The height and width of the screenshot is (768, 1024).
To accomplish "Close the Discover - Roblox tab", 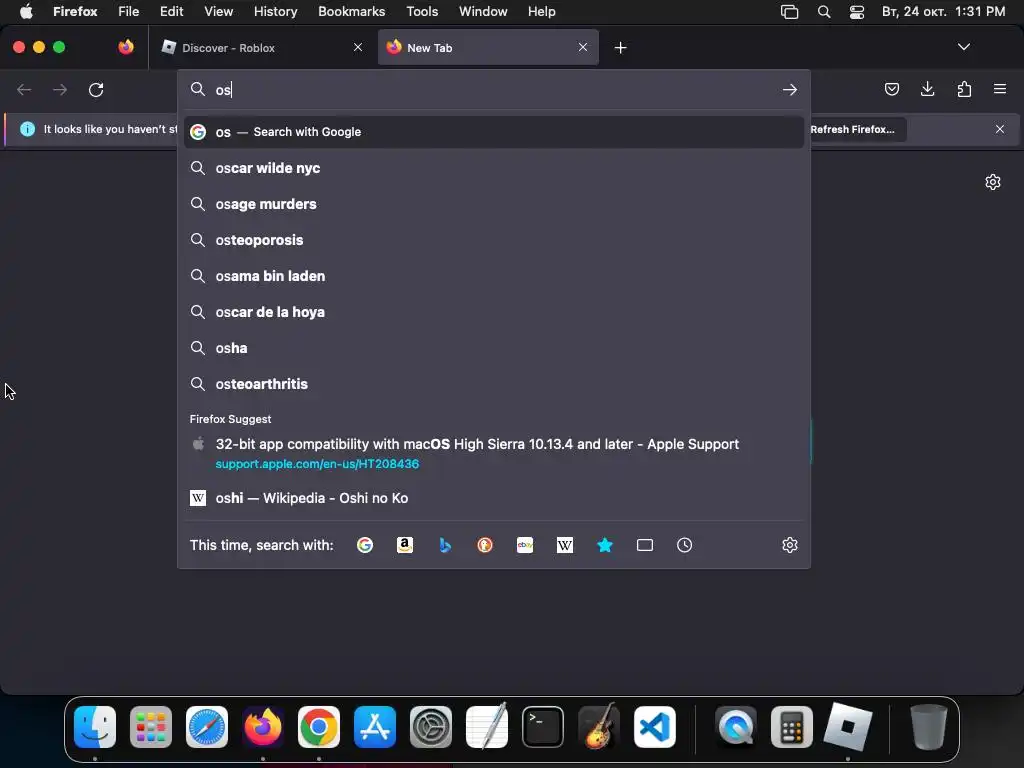I will click(358, 47).
